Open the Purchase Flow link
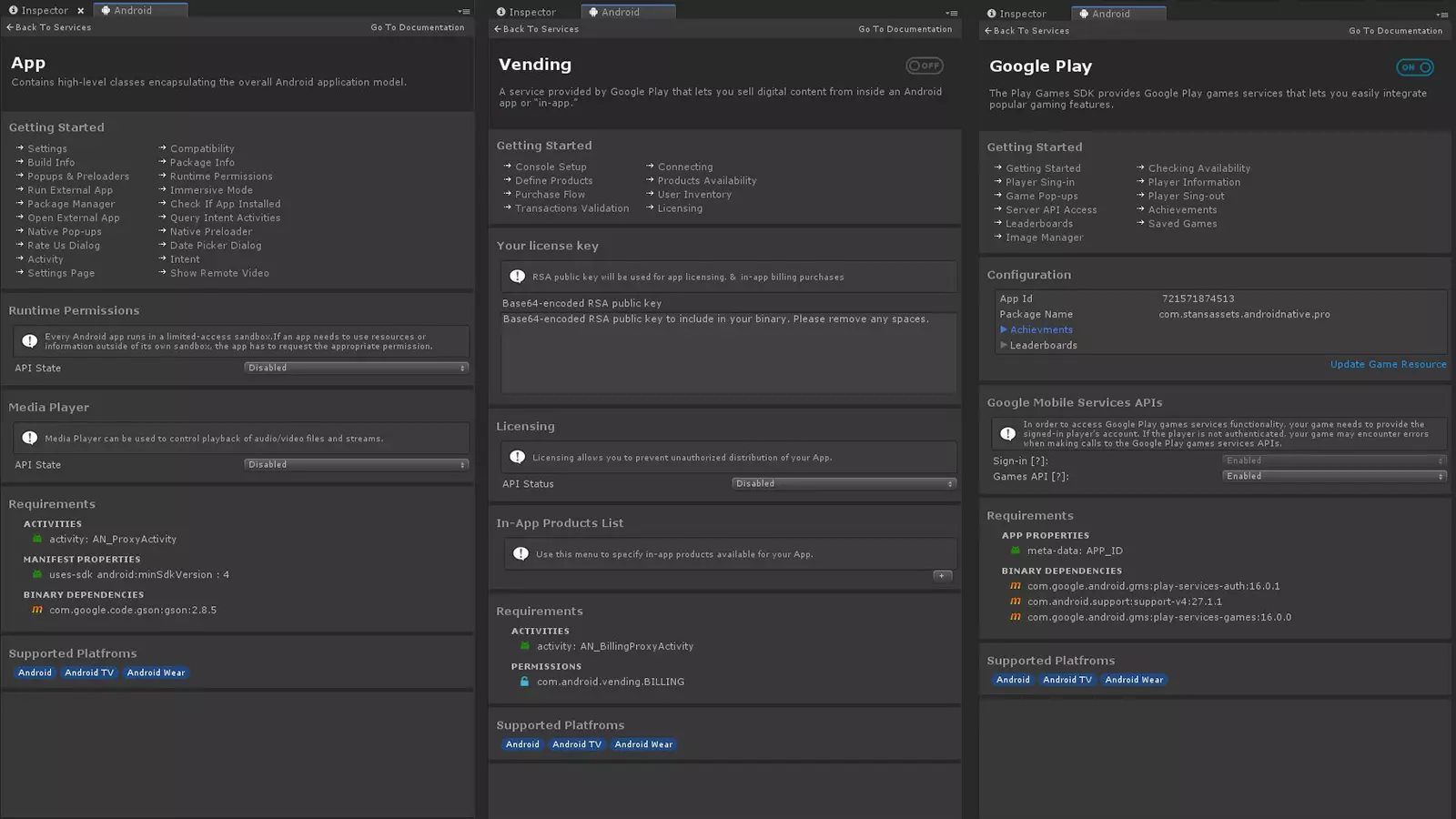This screenshot has width=1456, height=819. coord(550,195)
